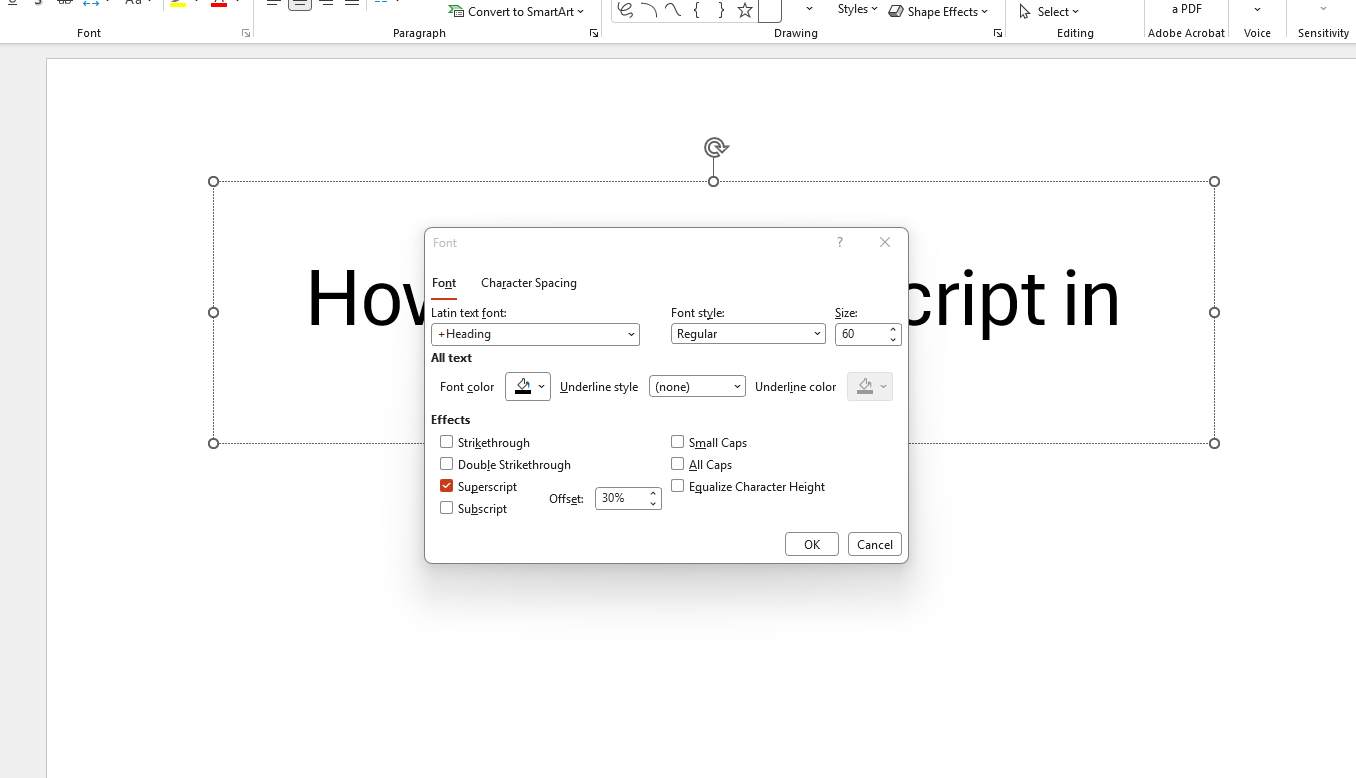
Task: Open the Font group dialog launcher
Action: pyautogui.click(x=246, y=34)
